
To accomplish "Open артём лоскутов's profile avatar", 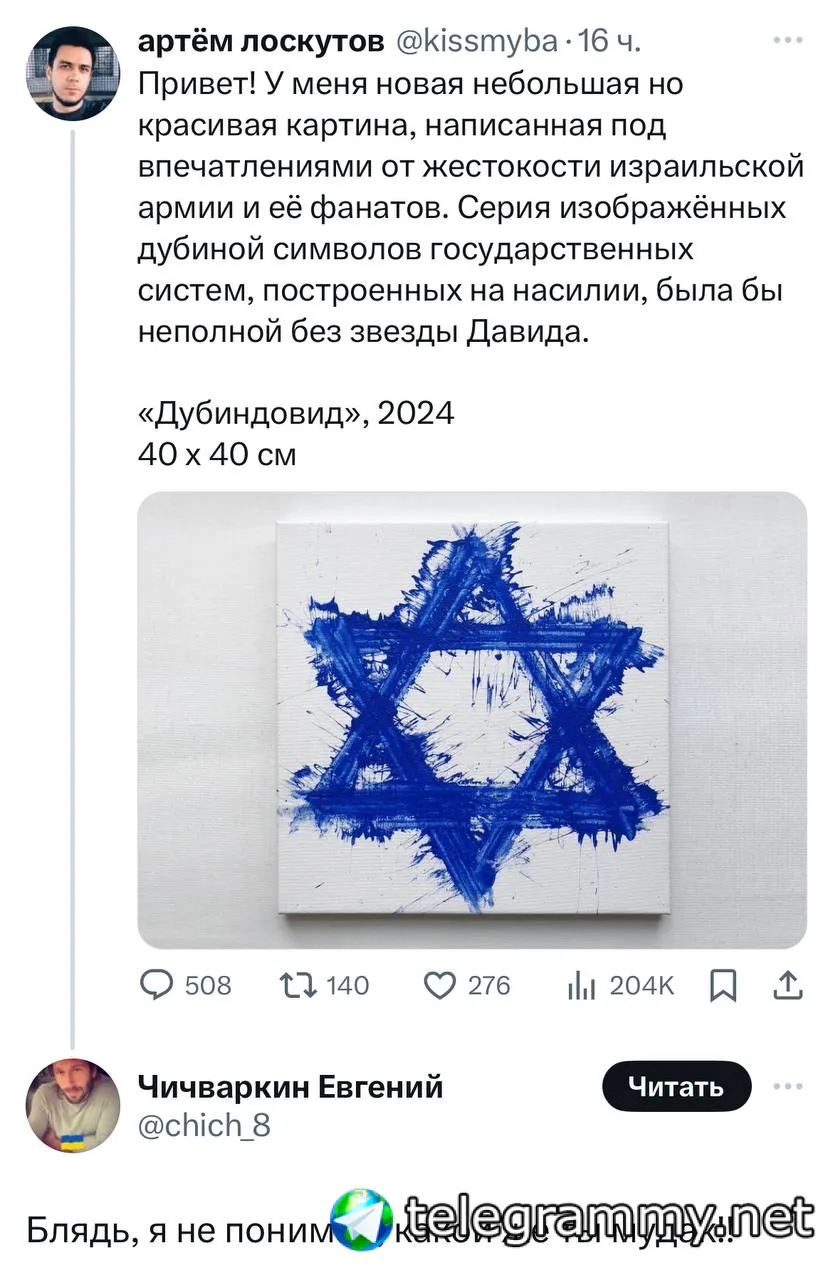I will tap(73, 73).
